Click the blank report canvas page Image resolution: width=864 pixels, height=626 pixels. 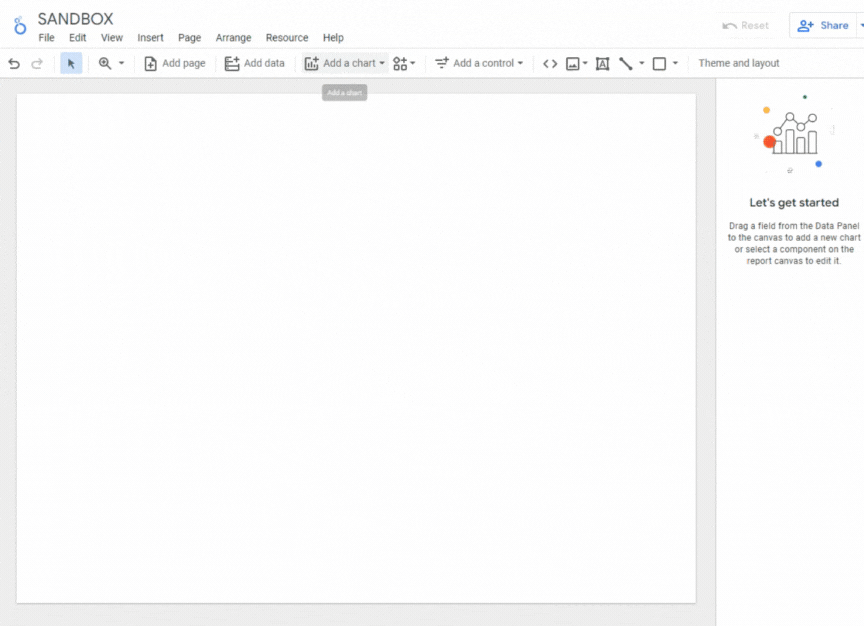tap(356, 348)
